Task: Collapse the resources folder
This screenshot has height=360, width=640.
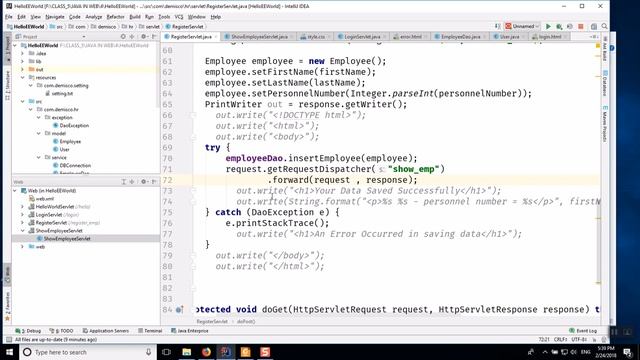Action: (x=23, y=78)
